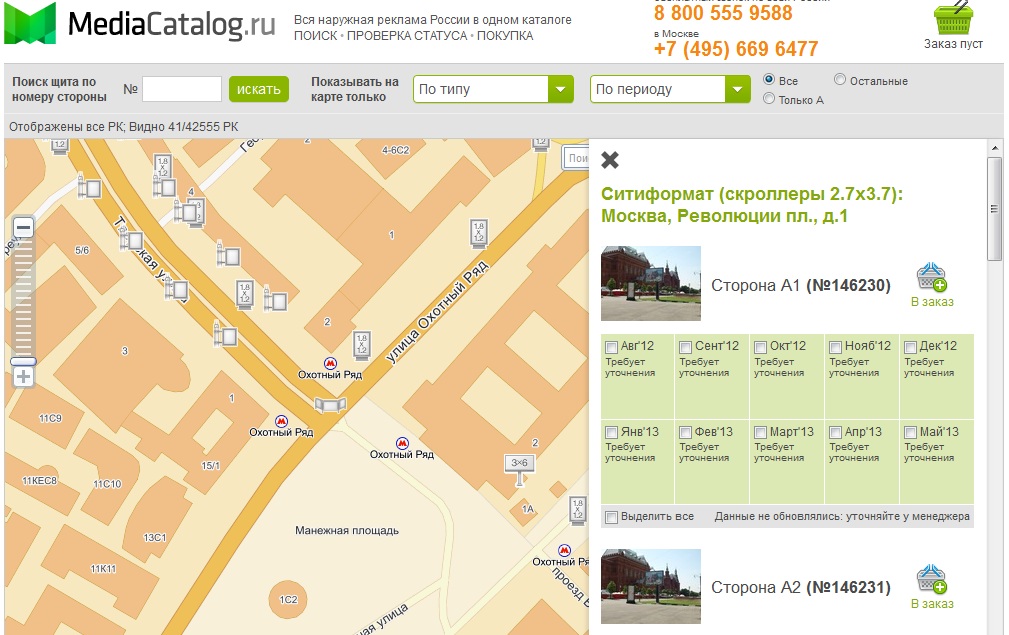Open the По периоду dropdown

(670, 89)
